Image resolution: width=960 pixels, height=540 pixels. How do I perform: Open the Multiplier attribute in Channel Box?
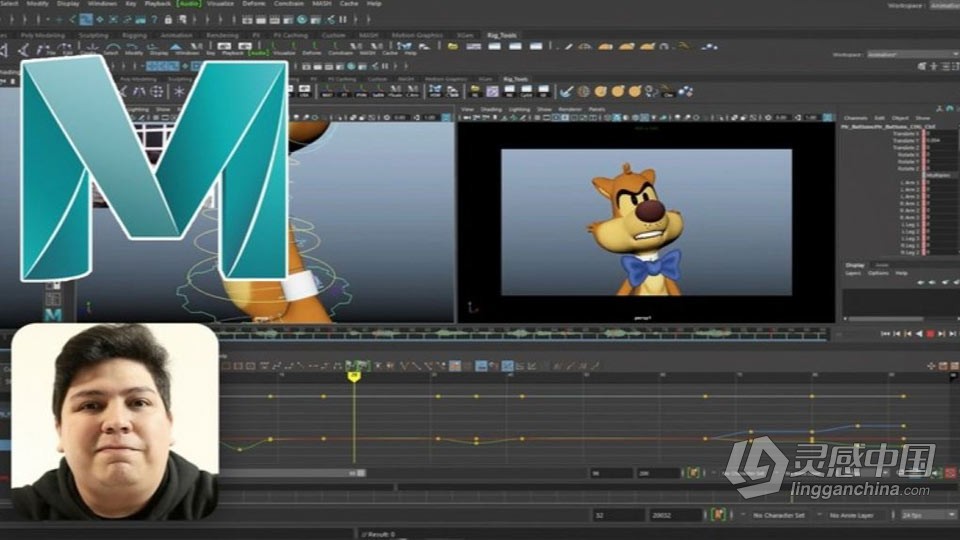point(938,175)
